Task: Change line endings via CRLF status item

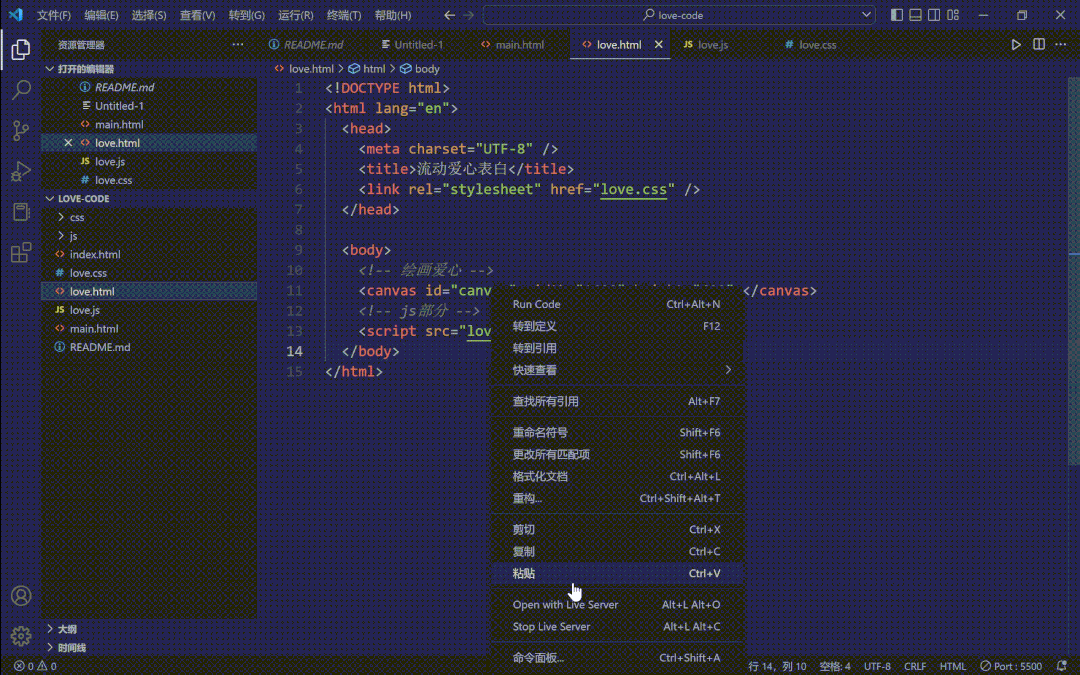Action: [915, 666]
